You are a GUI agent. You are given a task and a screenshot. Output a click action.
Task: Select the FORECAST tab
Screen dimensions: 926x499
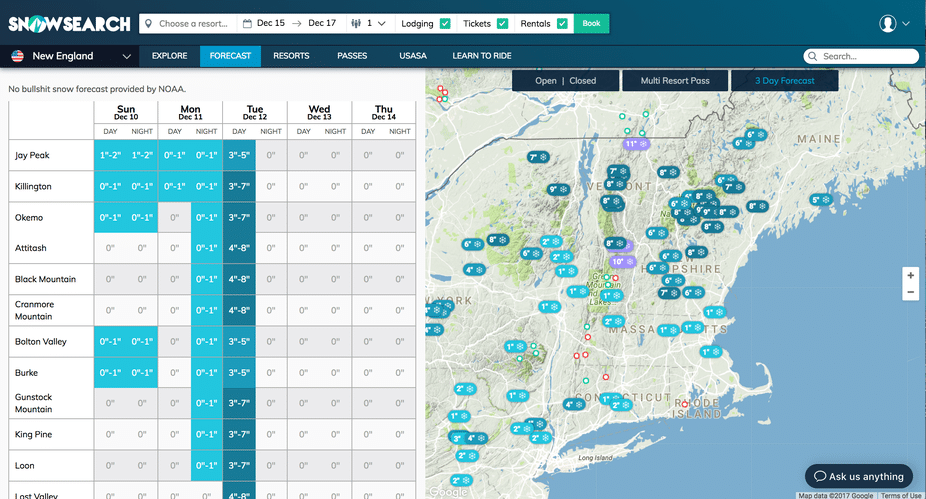pyautogui.click(x=230, y=56)
